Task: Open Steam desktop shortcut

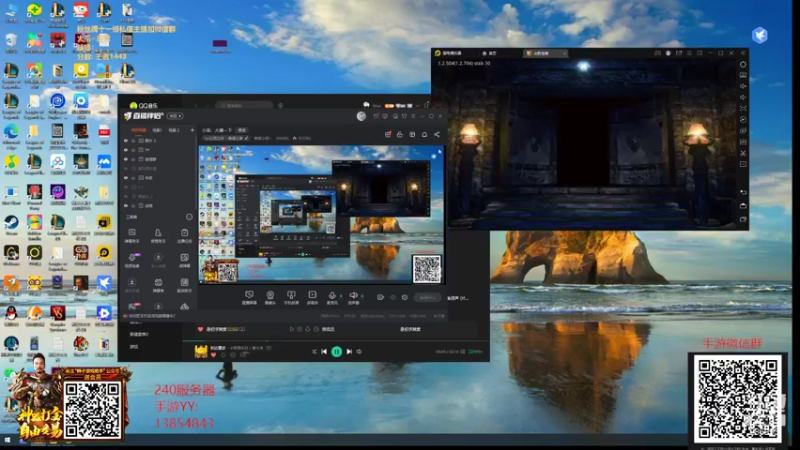Action: (x=11, y=225)
